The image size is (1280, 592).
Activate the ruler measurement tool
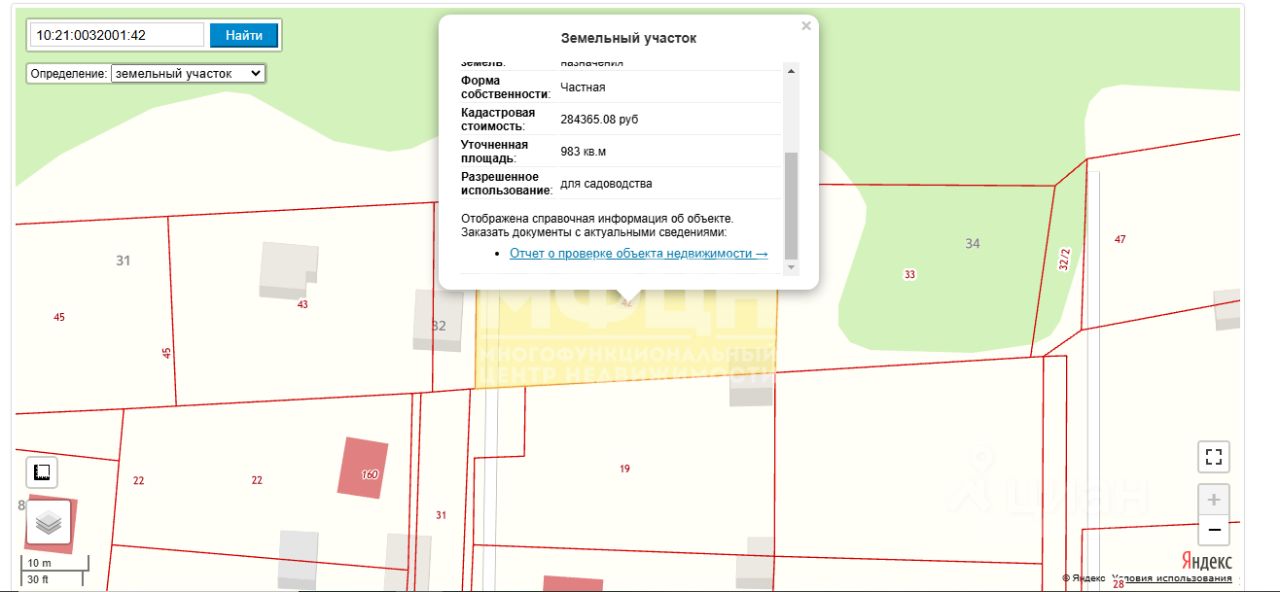(42, 472)
